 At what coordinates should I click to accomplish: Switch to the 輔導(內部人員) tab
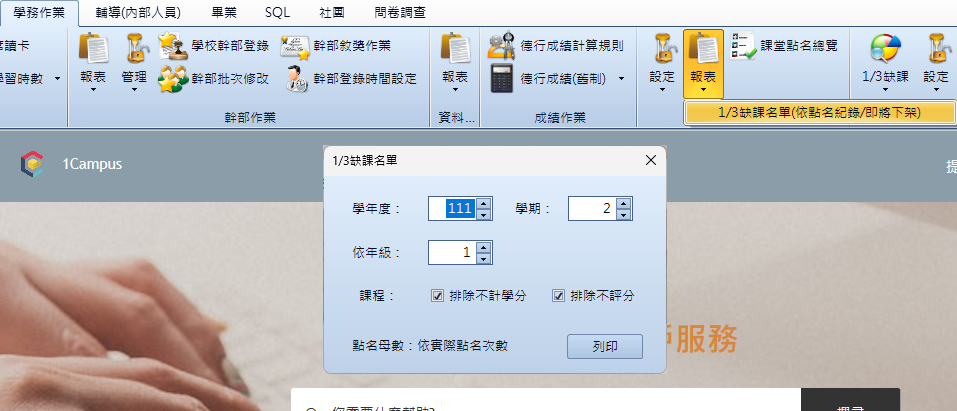coord(139,12)
